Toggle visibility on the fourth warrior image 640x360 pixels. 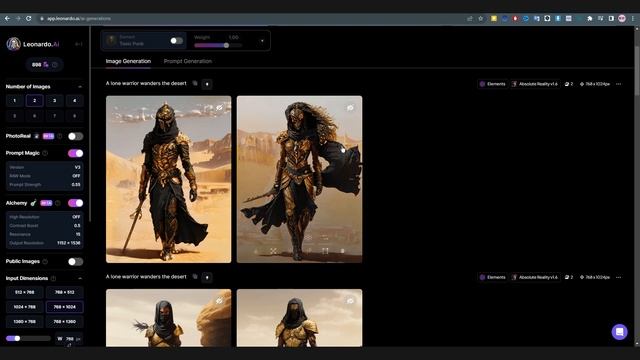click(350, 301)
